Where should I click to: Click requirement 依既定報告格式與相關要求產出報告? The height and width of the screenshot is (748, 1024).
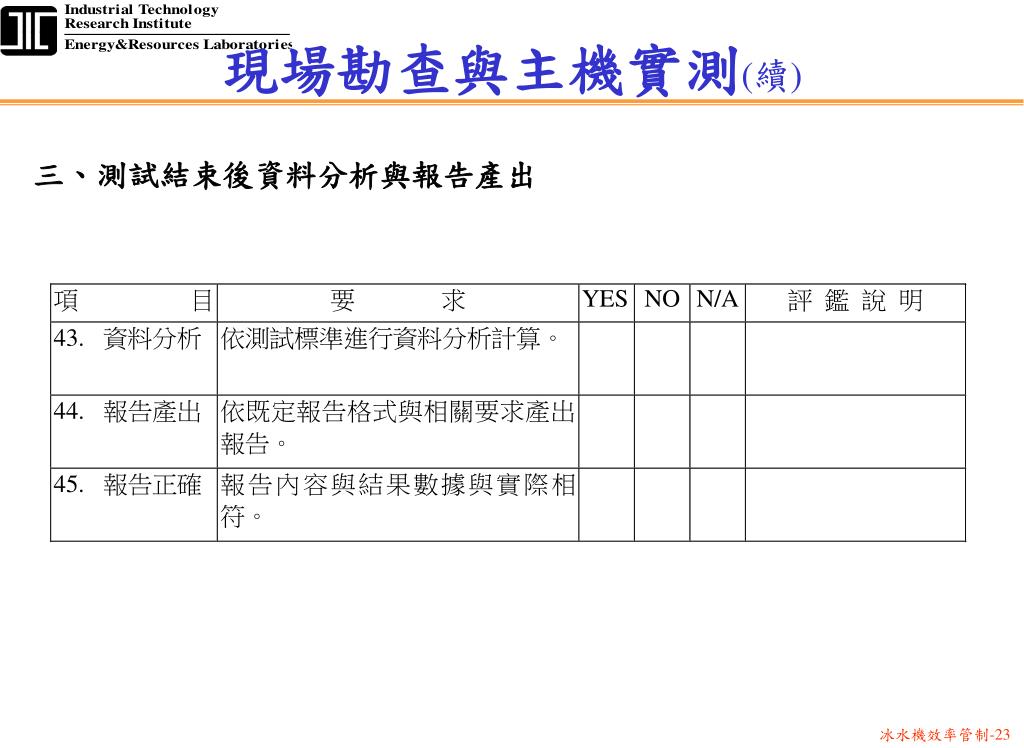point(398,428)
